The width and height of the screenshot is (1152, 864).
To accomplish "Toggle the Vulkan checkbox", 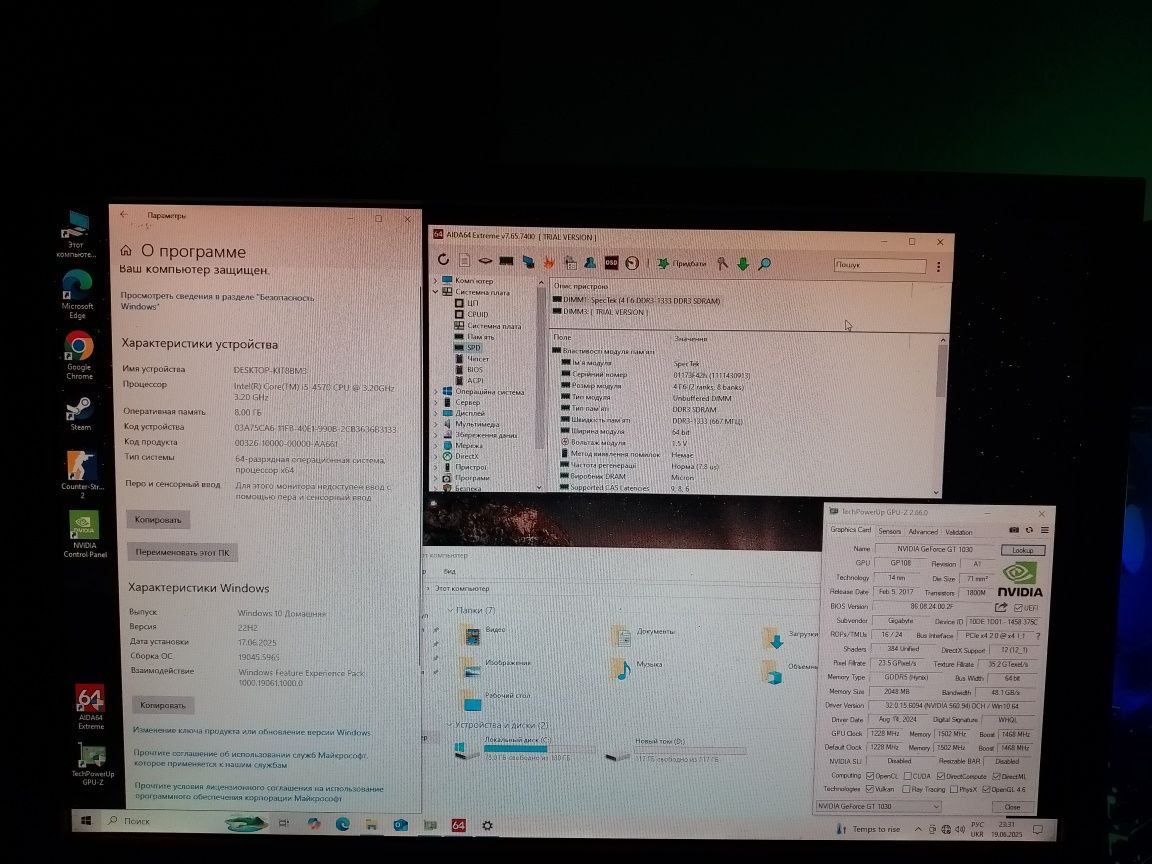I will coord(870,789).
